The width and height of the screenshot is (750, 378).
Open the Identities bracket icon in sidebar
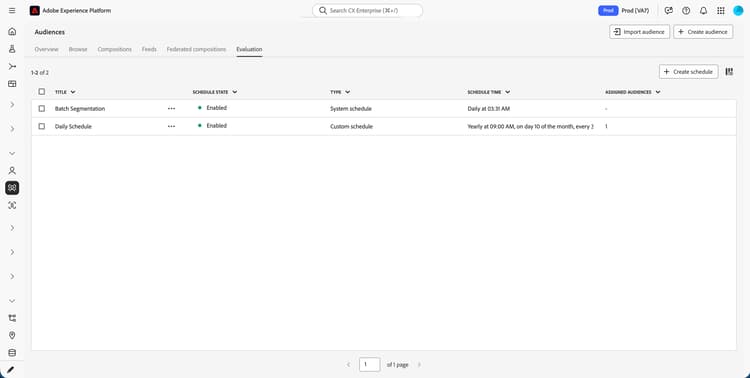(12, 205)
